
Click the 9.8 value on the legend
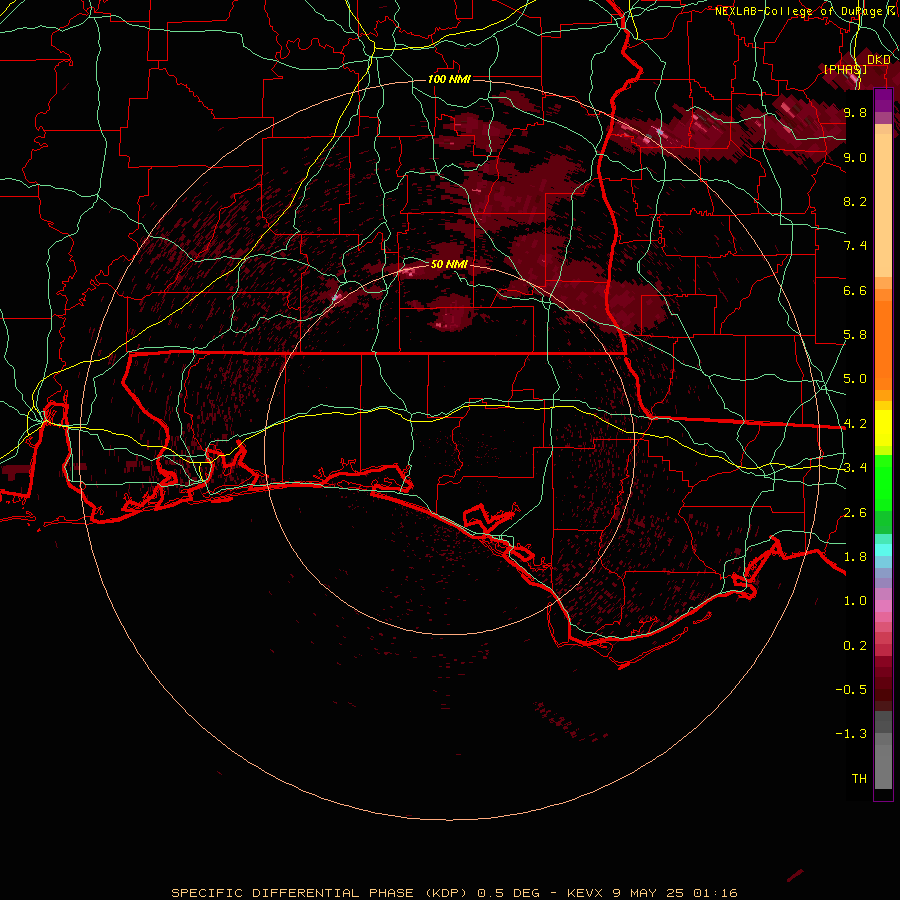855,112
